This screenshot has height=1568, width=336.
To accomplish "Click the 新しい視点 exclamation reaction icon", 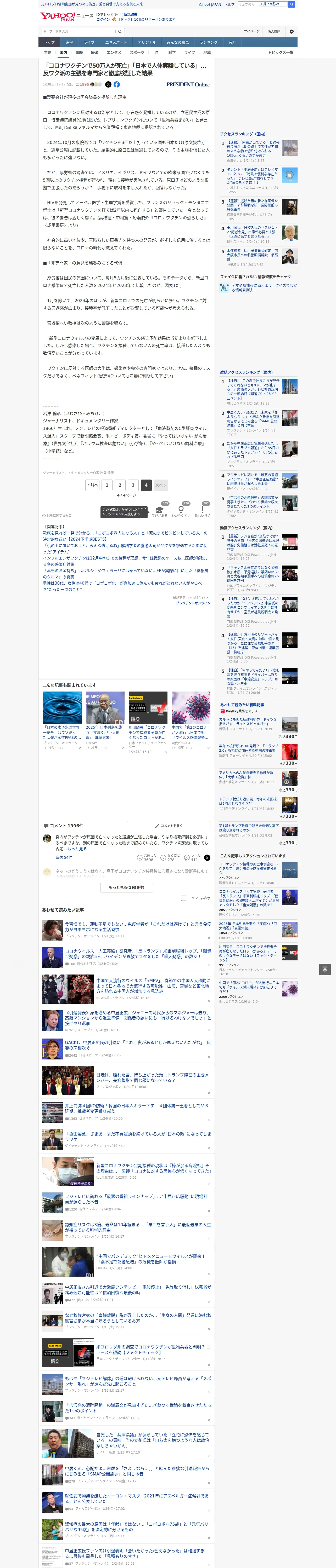I will [203, 511].
